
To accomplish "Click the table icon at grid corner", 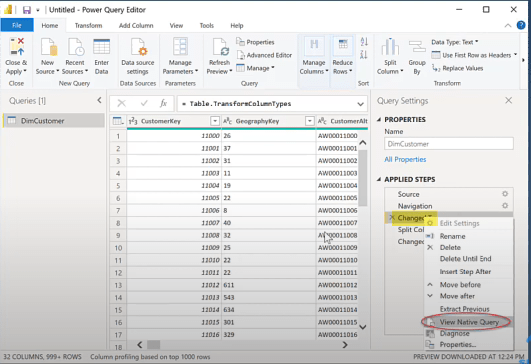I will [118, 121].
